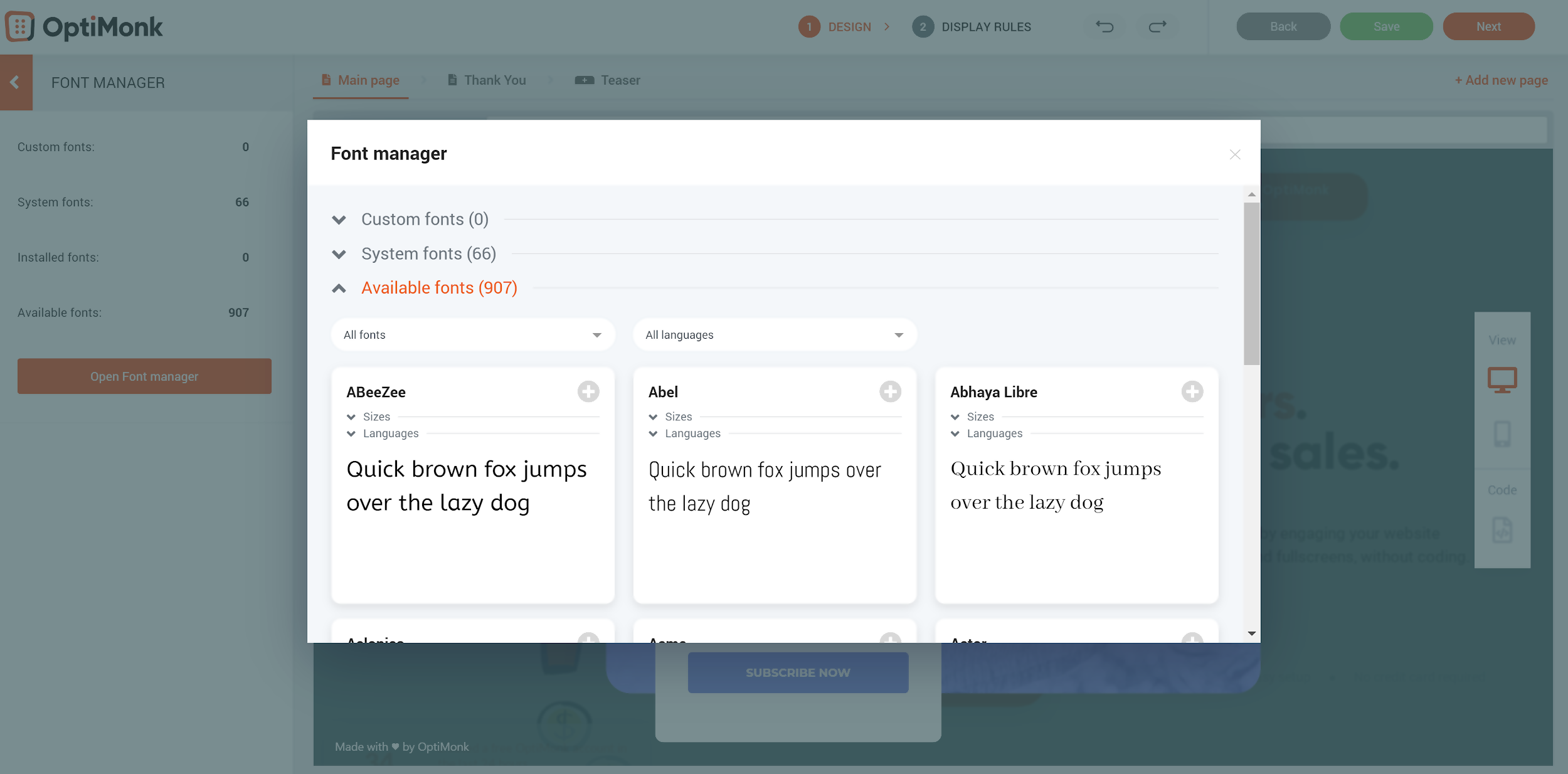Click the Code label in side toolbar
The height and width of the screenshot is (774, 1568).
pyautogui.click(x=1502, y=490)
